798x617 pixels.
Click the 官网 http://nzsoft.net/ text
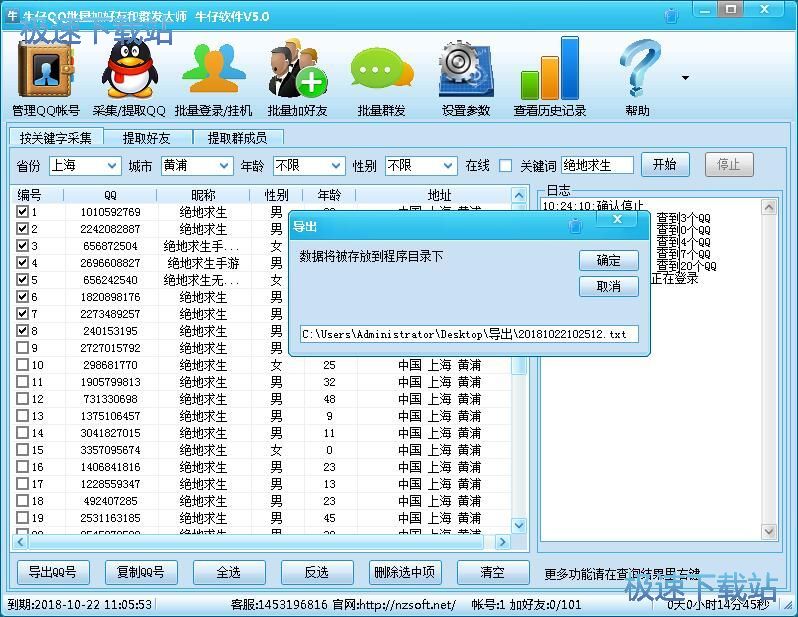(394, 604)
